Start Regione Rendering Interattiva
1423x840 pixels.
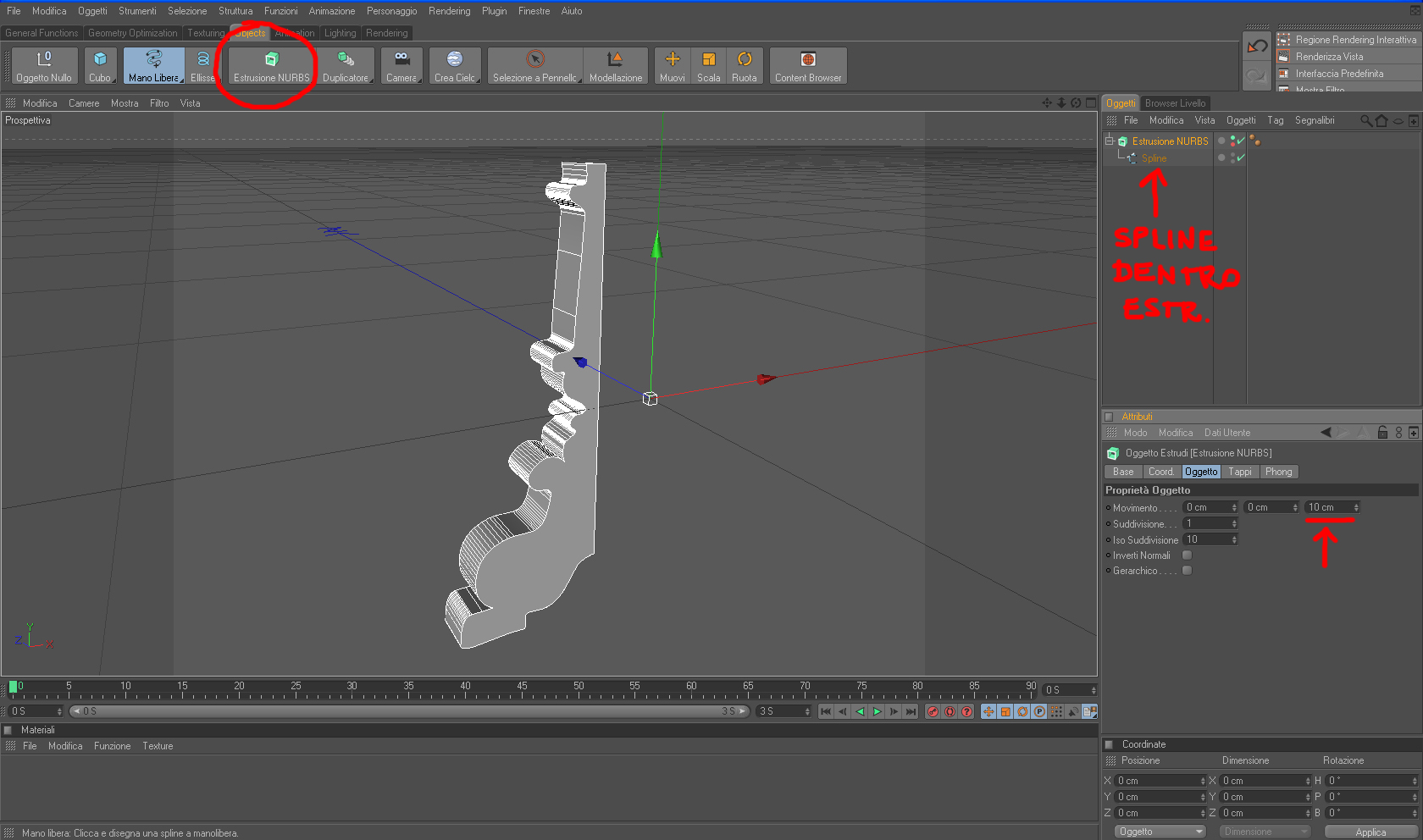click(x=1348, y=40)
